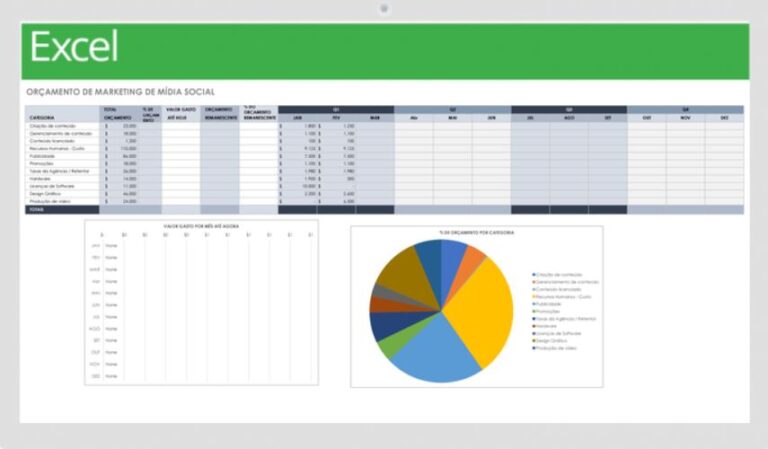Screen dimensions: 768x449
Task: Select 'Produção de vídeo' entry in pie legend
Action: tap(556, 348)
